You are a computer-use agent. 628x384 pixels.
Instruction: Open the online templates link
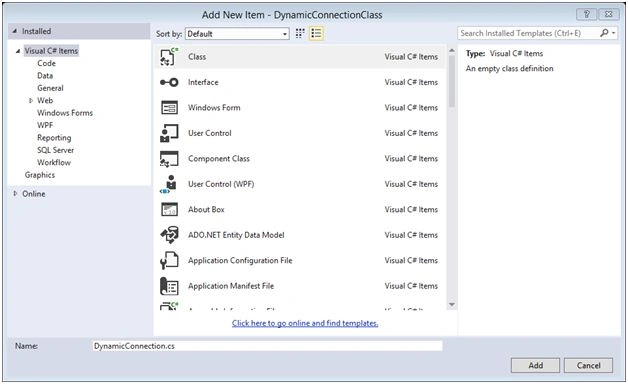point(305,323)
